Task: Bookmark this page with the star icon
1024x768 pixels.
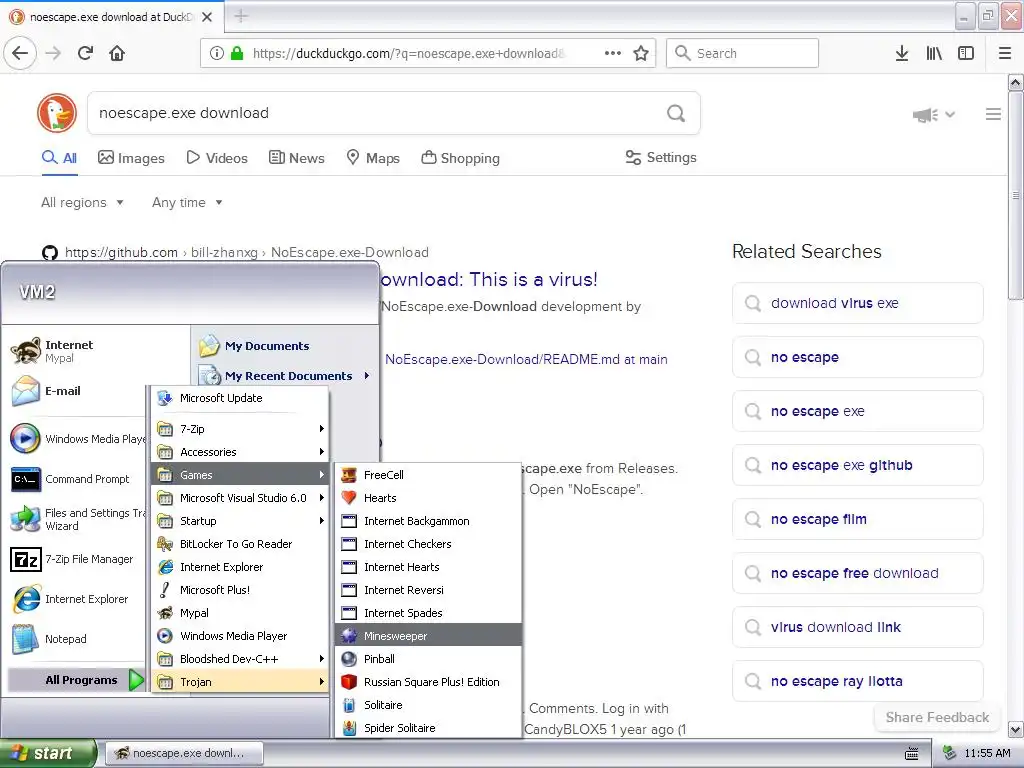Action: point(641,53)
